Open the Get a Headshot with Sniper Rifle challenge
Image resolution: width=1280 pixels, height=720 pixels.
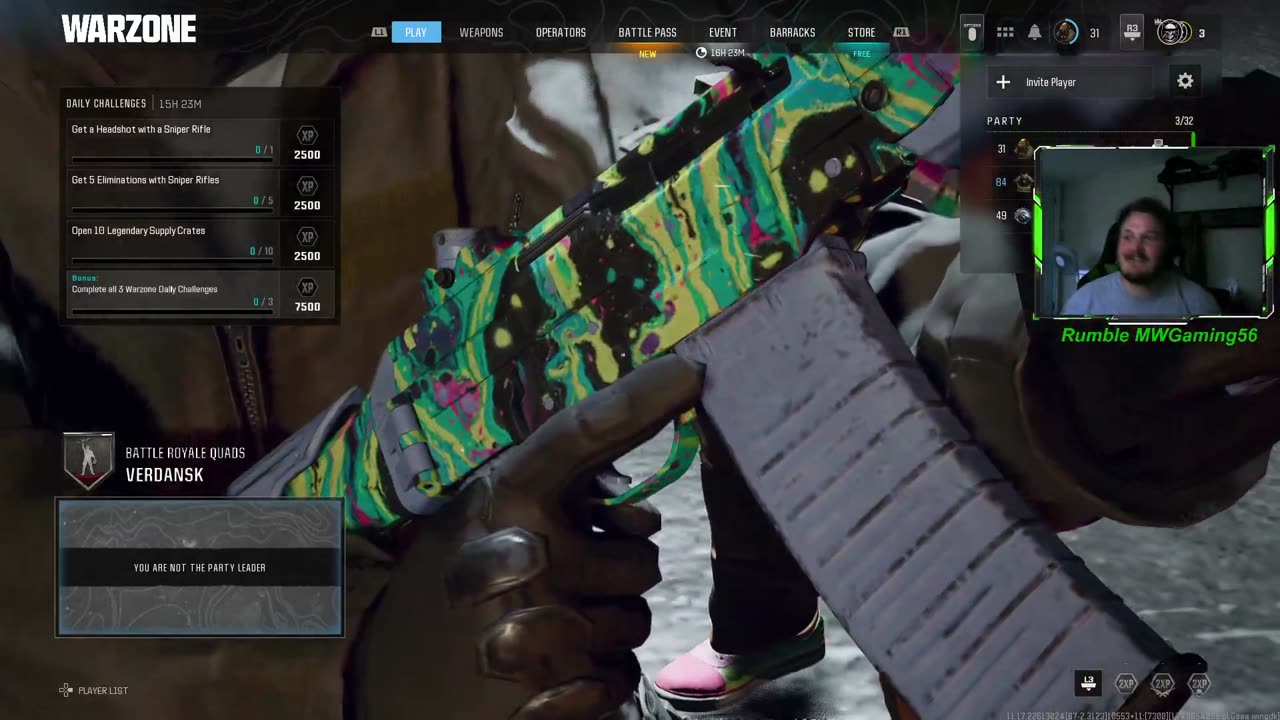click(200, 140)
